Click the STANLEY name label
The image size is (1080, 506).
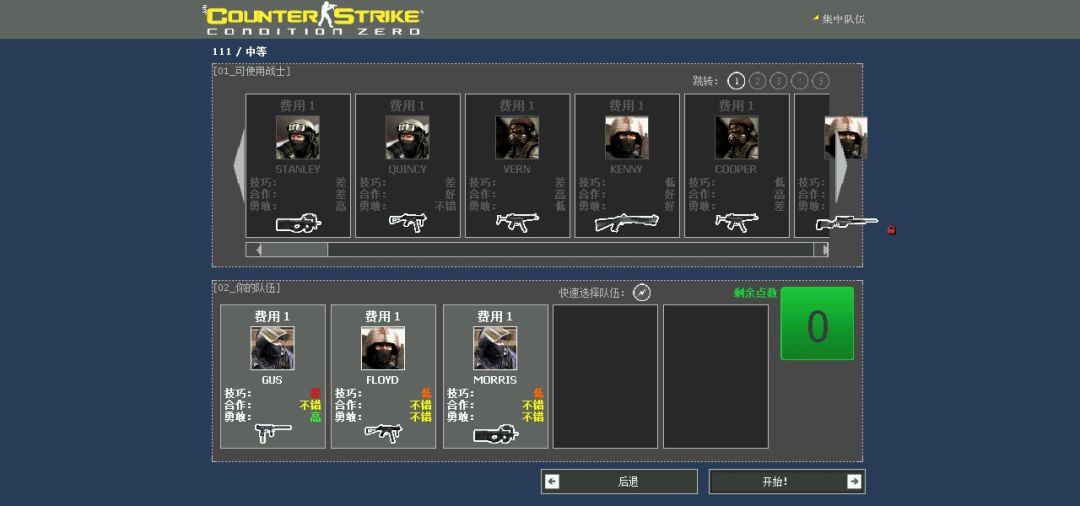click(x=298, y=169)
